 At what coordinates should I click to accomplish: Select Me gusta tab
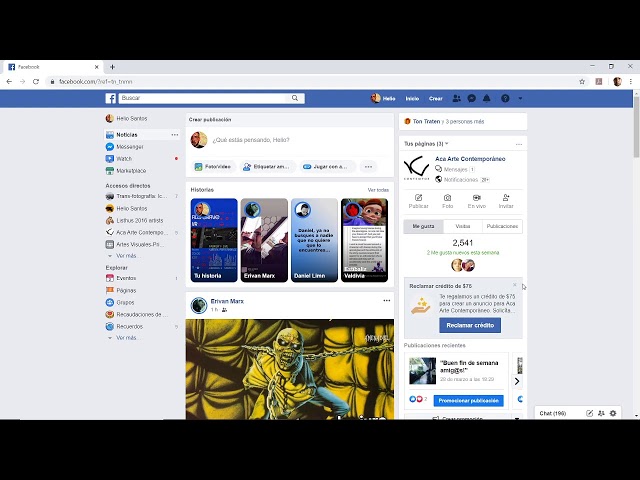(x=423, y=226)
